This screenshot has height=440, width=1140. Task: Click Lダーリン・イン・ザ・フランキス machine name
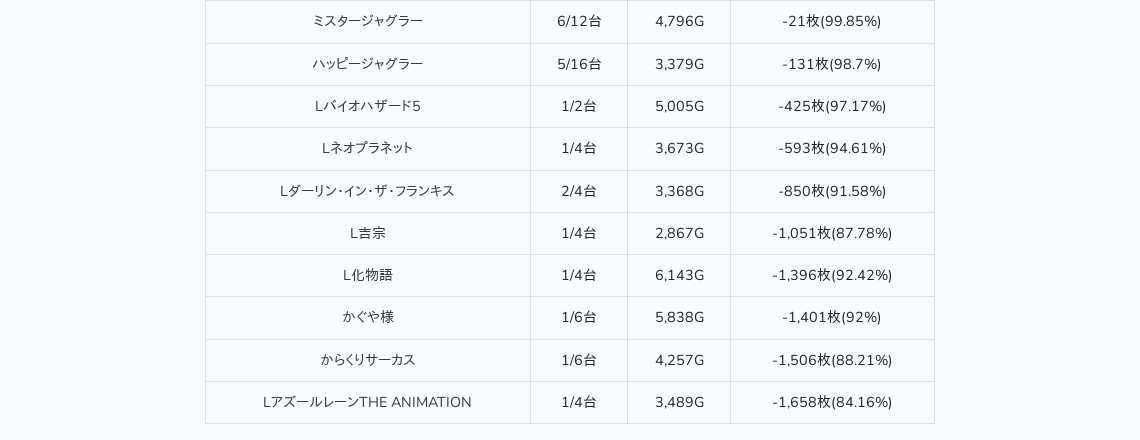click(x=367, y=191)
